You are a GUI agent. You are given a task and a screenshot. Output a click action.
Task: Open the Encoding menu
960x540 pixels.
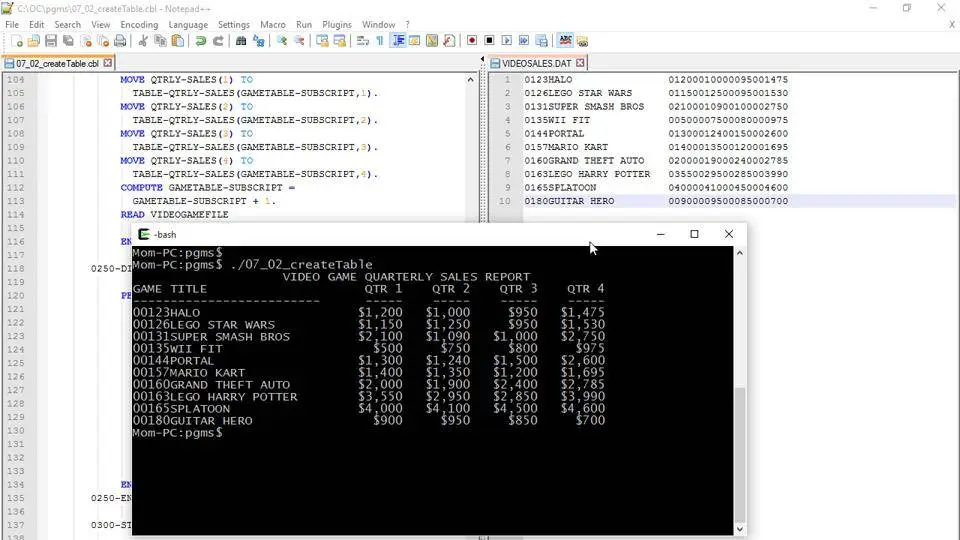[139, 24]
